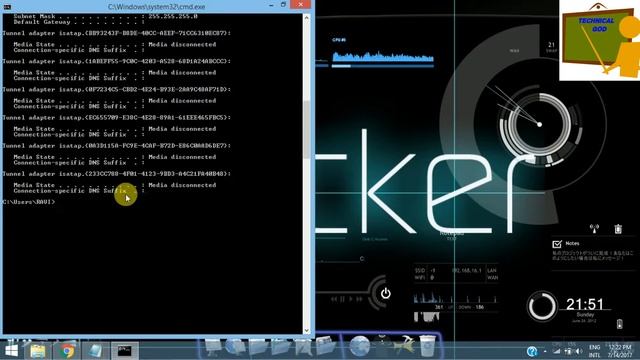Viewport: 640px width, 360px height.
Task: Click the cmd scrollbar up arrow
Action: coord(307,18)
